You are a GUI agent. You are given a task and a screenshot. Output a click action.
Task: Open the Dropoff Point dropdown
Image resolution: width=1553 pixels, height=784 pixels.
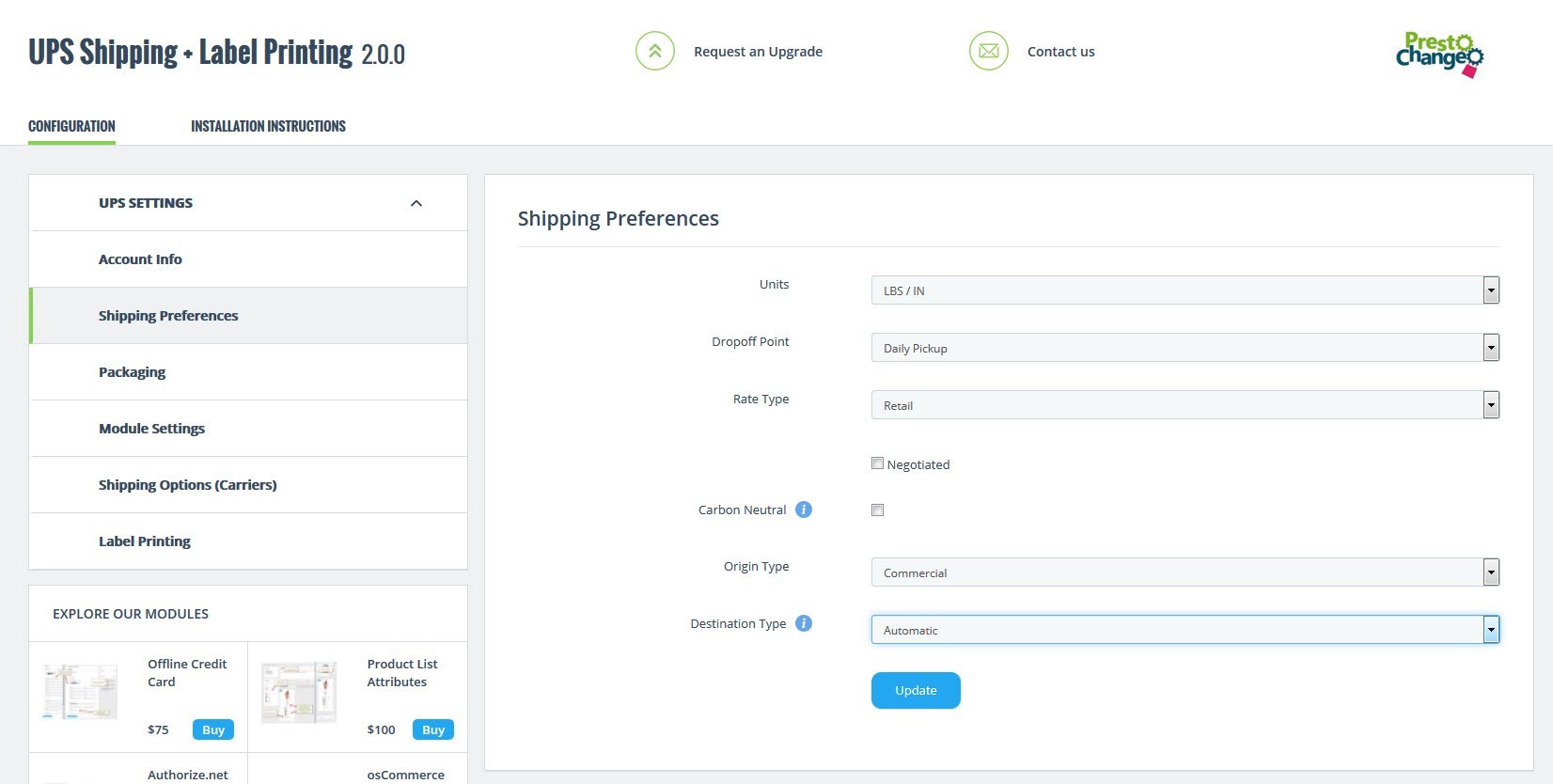click(1185, 348)
